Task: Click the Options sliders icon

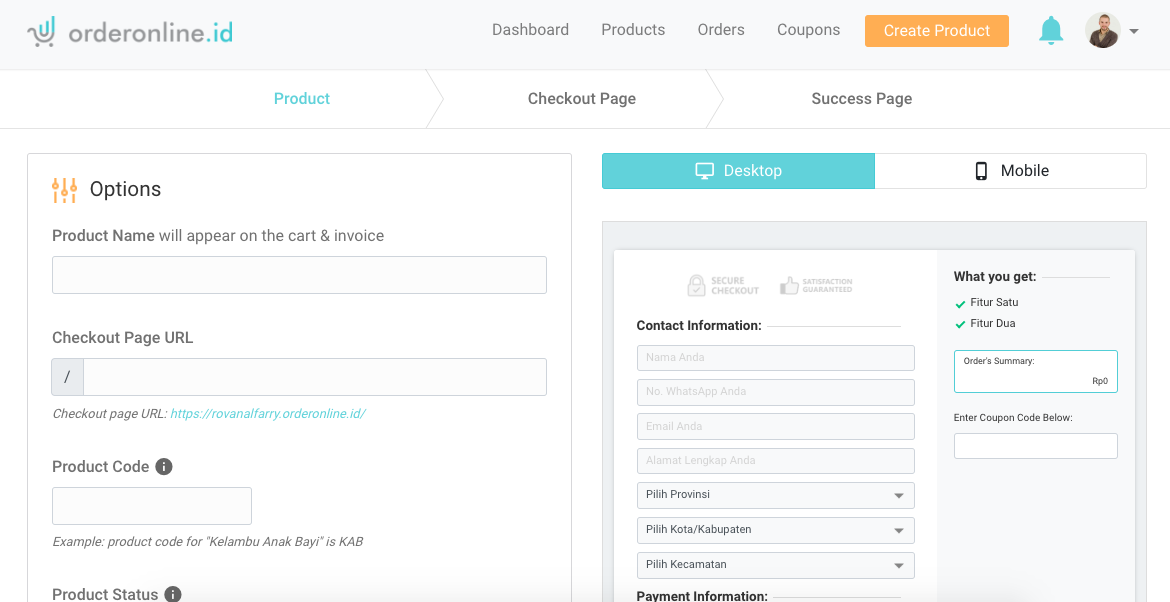Action: pos(64,189)
